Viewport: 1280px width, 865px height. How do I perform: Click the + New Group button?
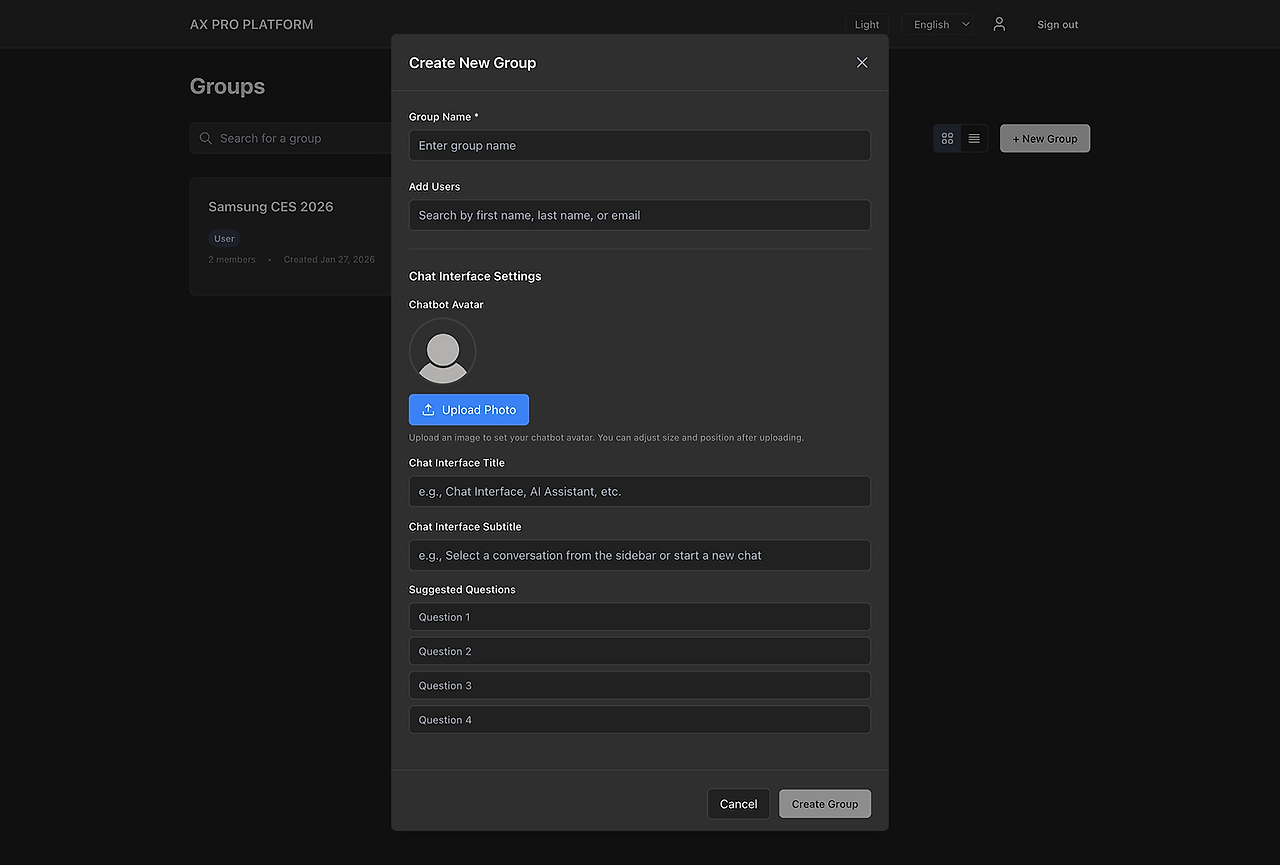[x=1044, y=138]
